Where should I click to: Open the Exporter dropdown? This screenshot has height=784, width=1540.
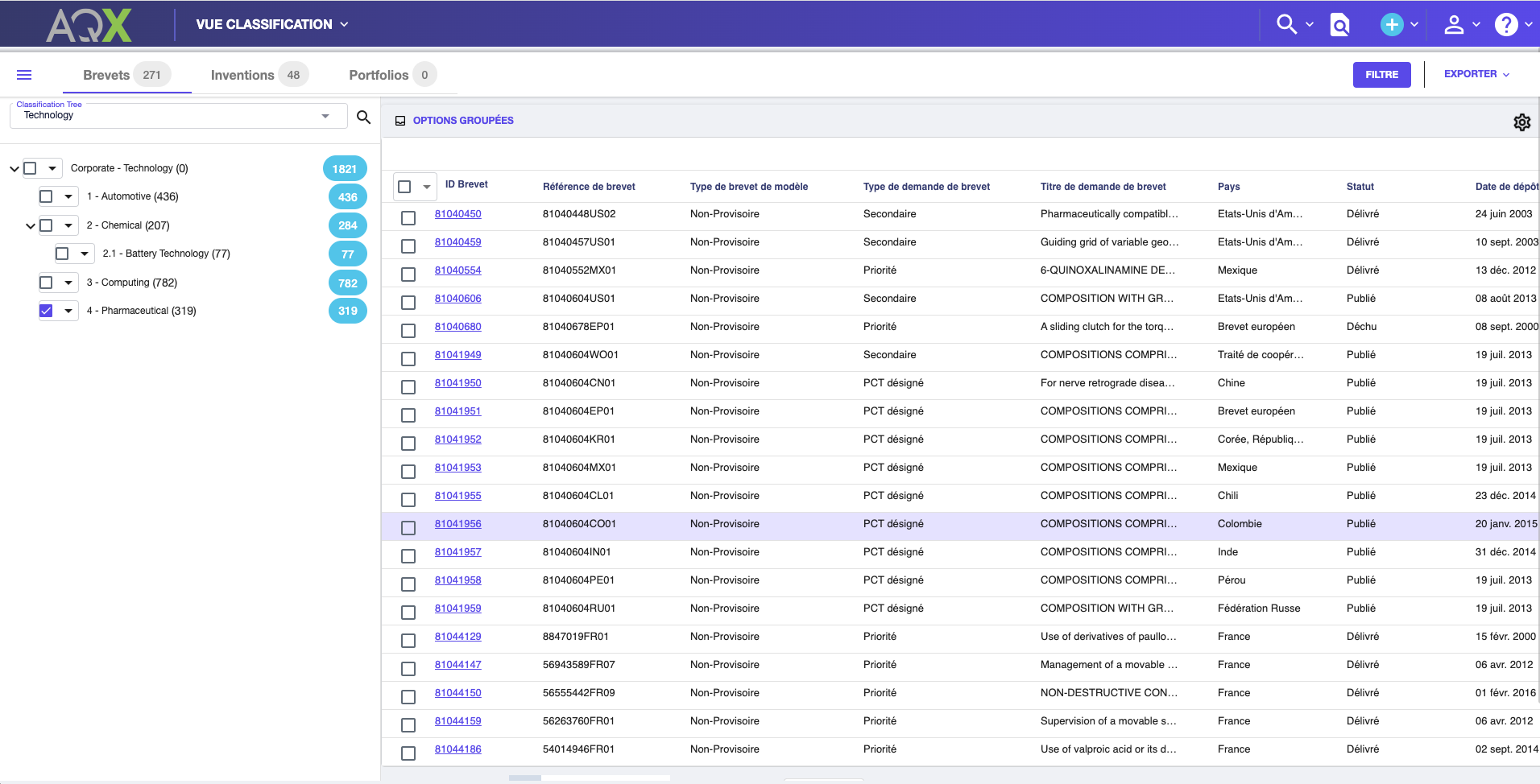(x=1477, y=74)
